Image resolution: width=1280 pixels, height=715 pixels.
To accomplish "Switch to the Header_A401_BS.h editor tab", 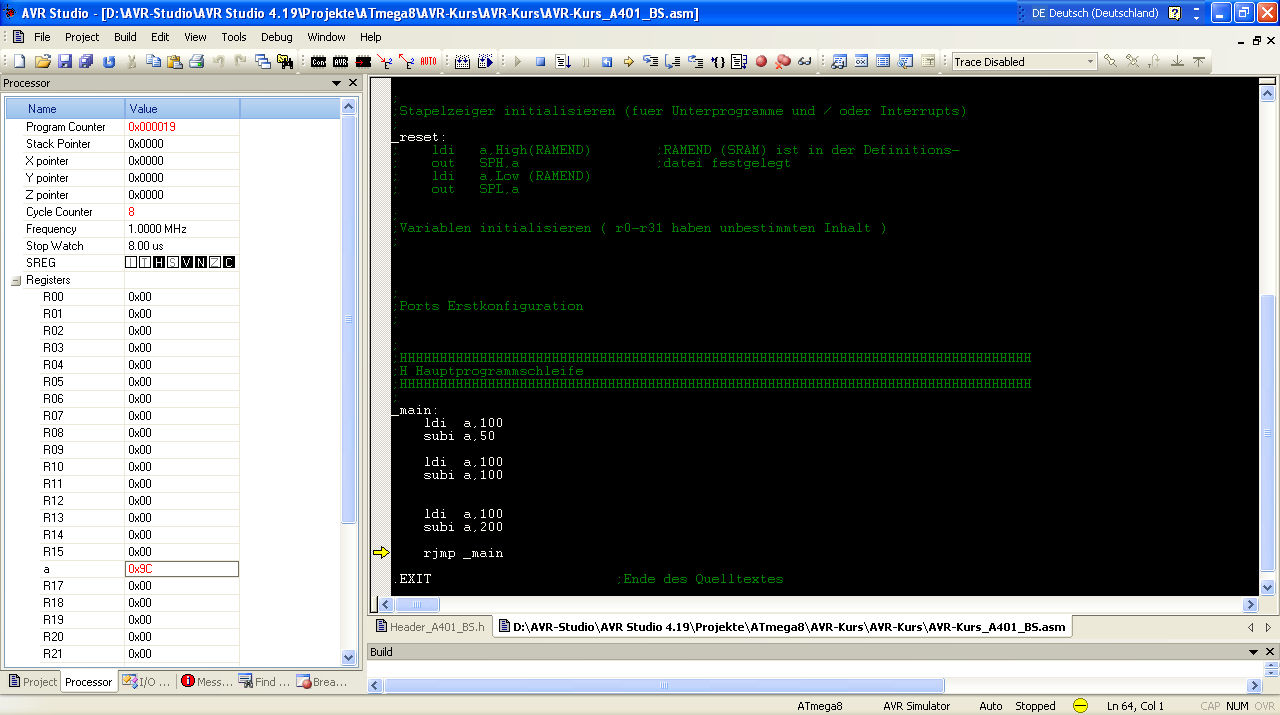I will click(x=430, y=627).
